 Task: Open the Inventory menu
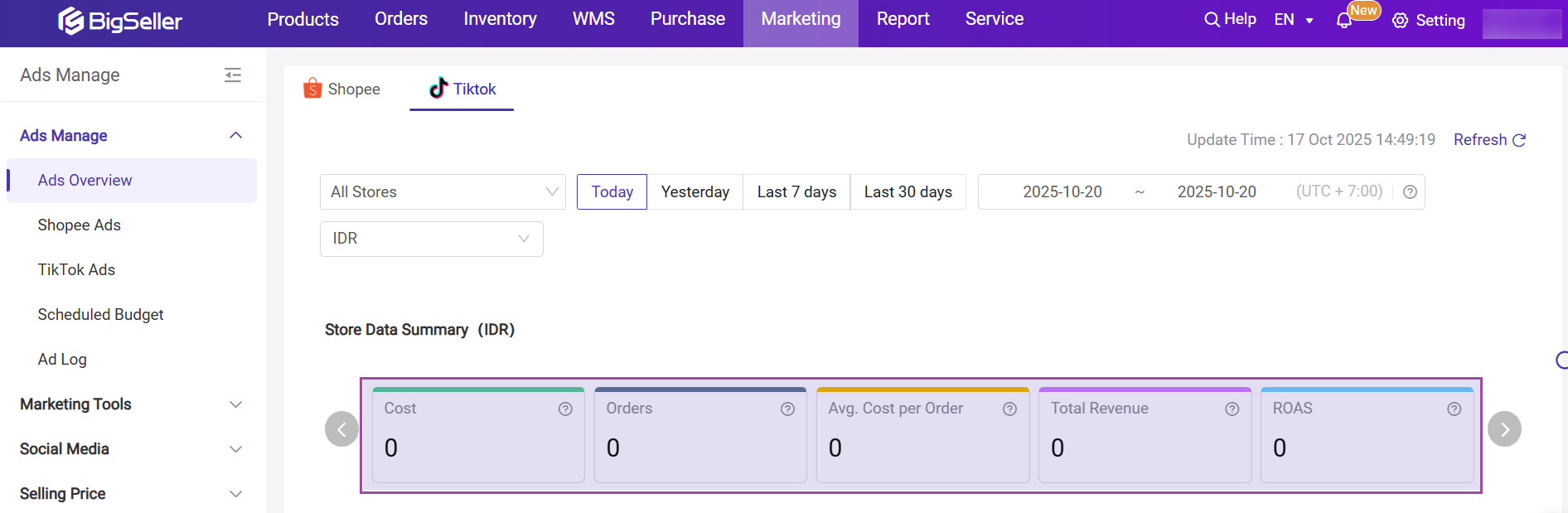click(x=500, y=19)
